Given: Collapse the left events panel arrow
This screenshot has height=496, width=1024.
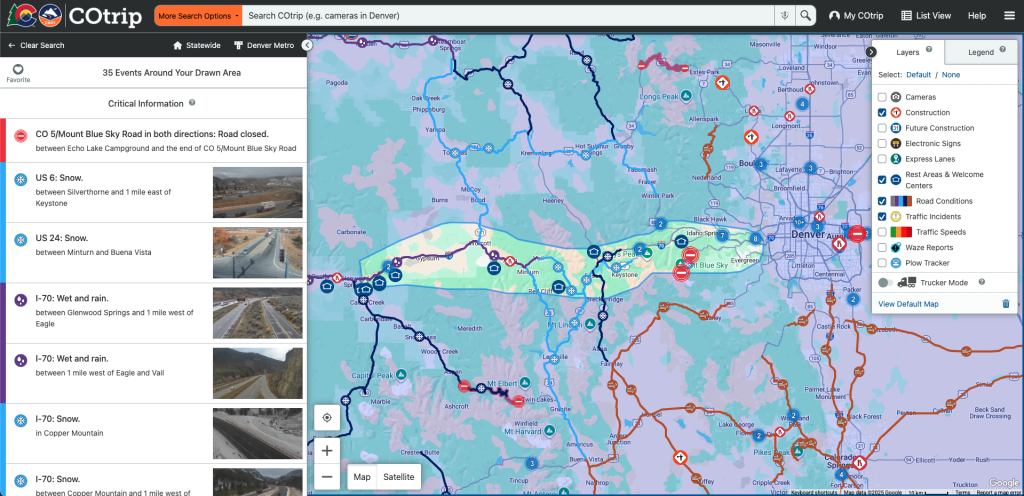Looking at the screenshot, I should click(307, 45).
